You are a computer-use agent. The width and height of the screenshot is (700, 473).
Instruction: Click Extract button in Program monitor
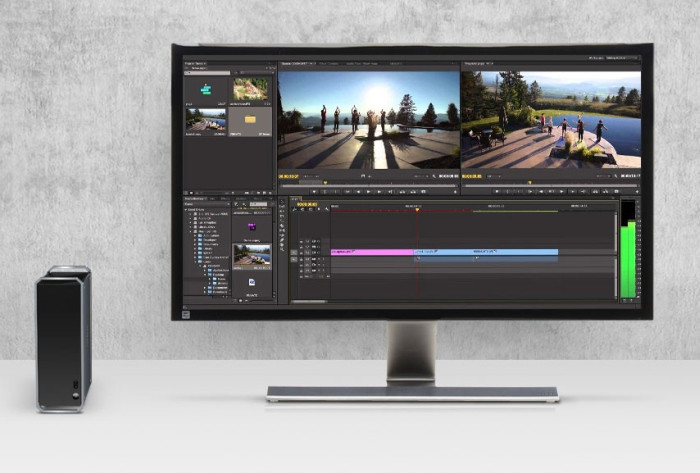pos(606,191)
